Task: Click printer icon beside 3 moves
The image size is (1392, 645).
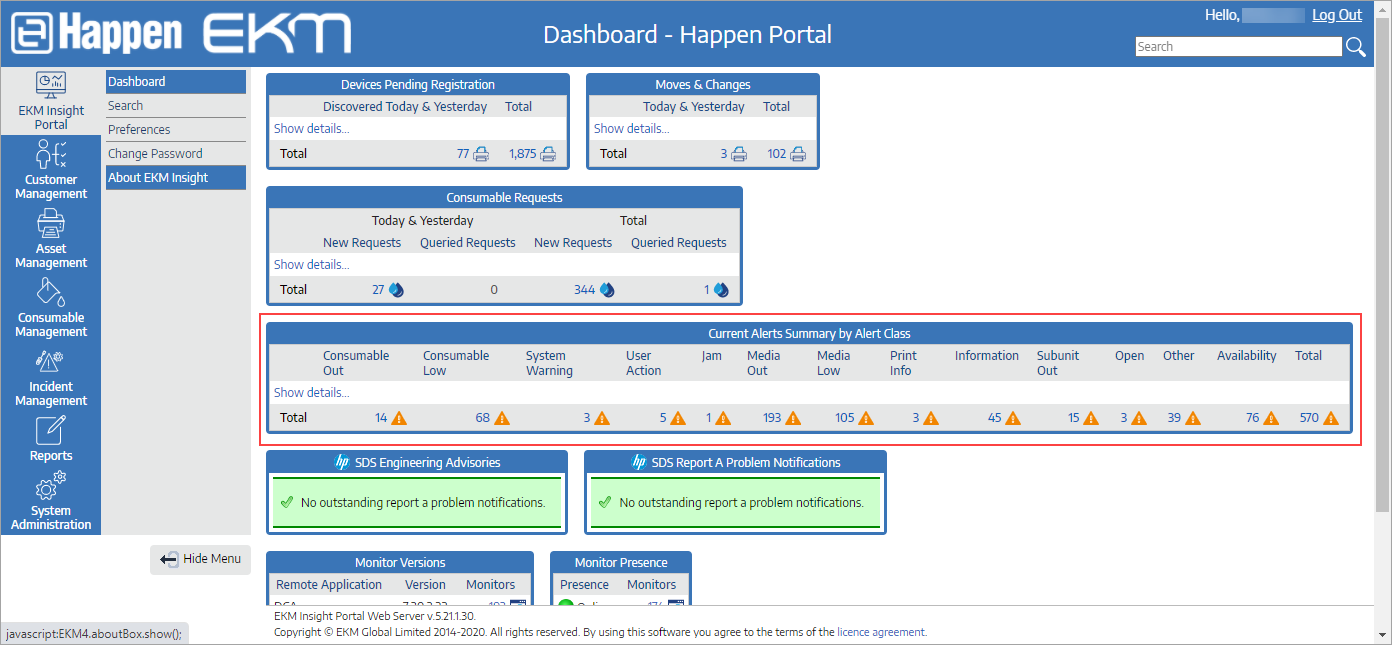Action: 739,154
